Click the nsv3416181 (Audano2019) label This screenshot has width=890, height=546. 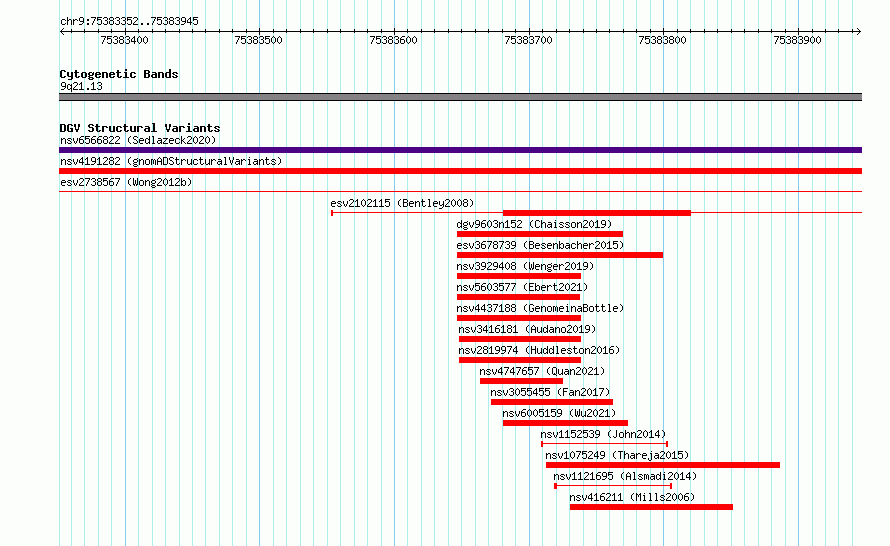(527, 329)
